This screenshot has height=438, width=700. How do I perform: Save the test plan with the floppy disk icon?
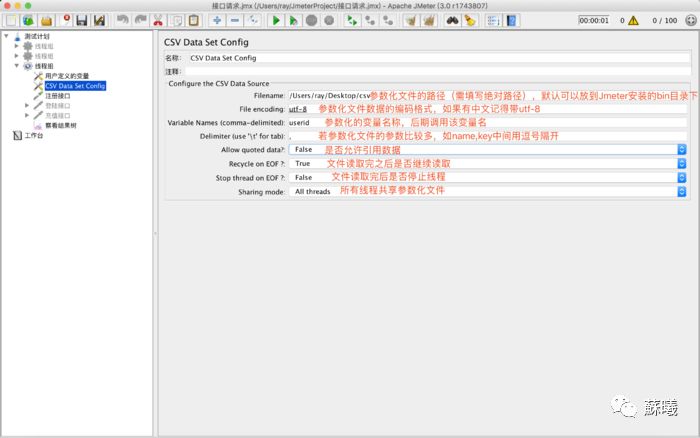(x=82, y=21)
